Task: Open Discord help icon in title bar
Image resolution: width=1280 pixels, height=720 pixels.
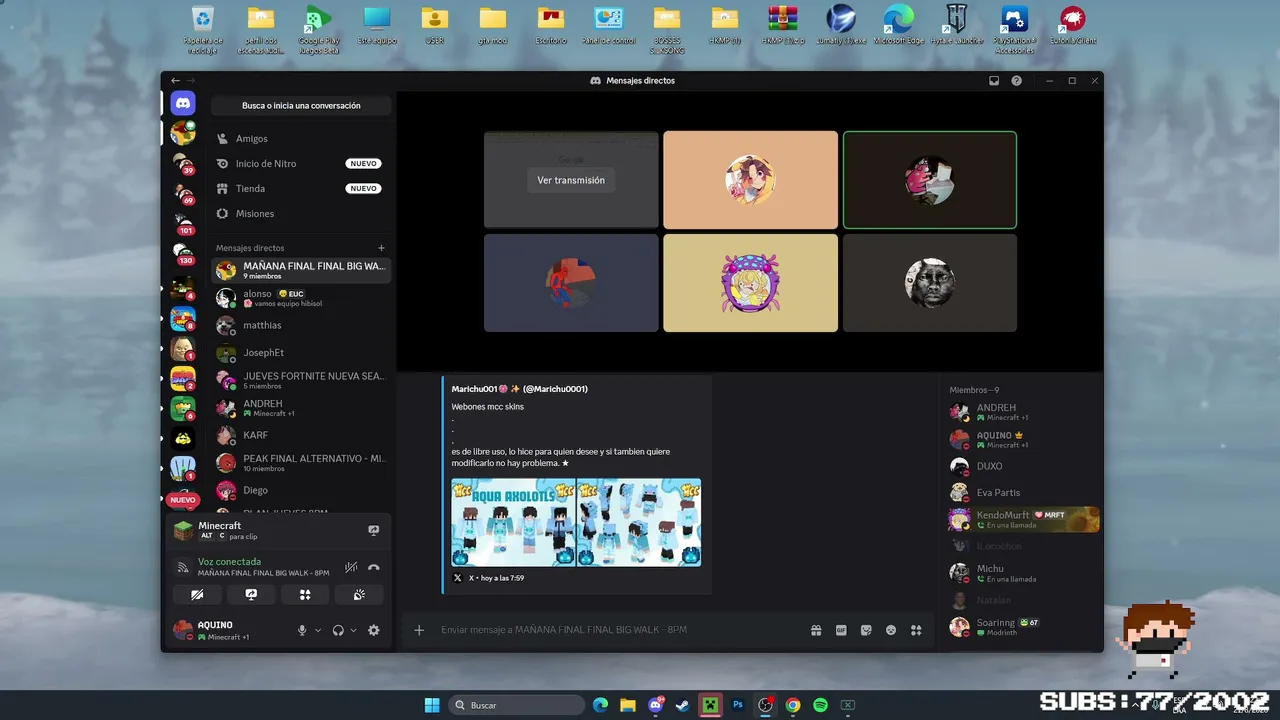Action: coord(1017,80)
